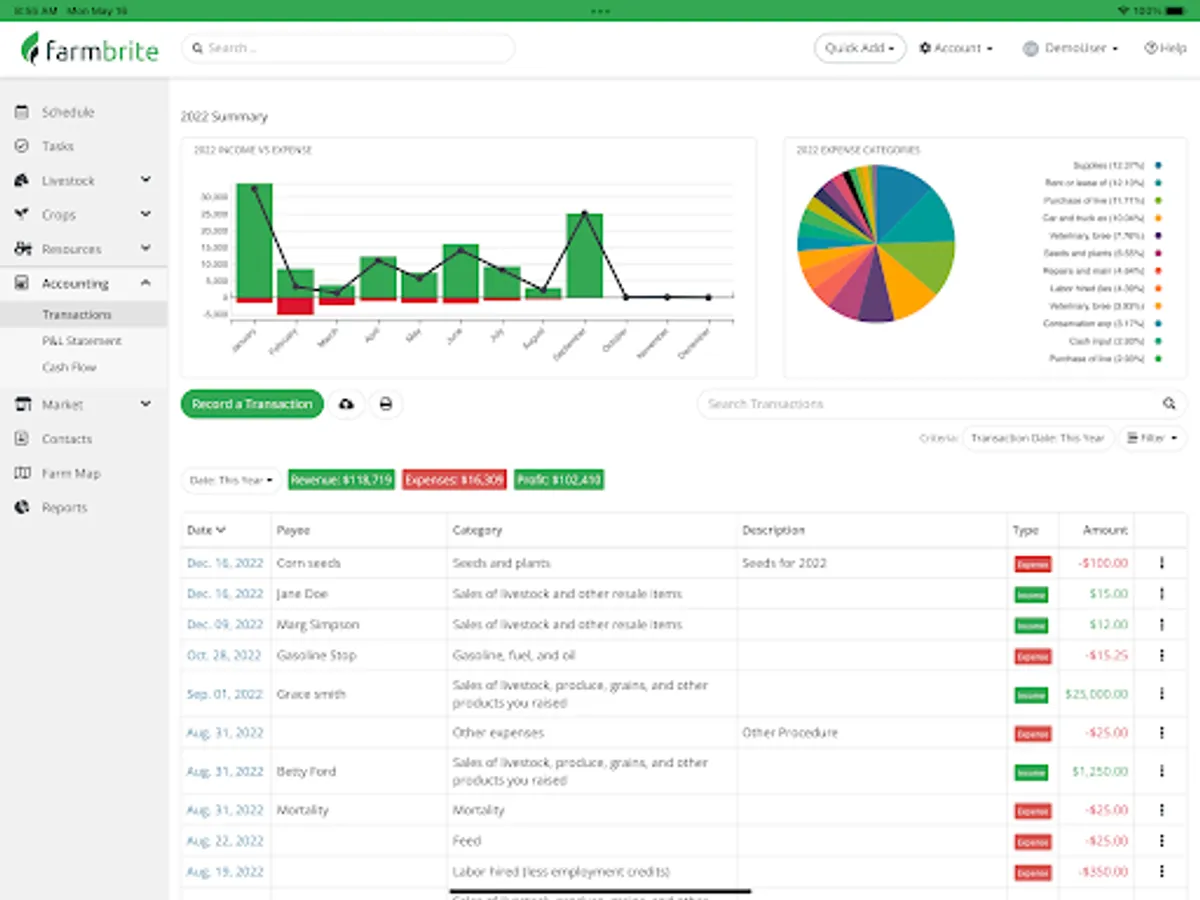Click the Resources tractor icon
This screenshot has height=900, width=1200.
coord(22,249)
